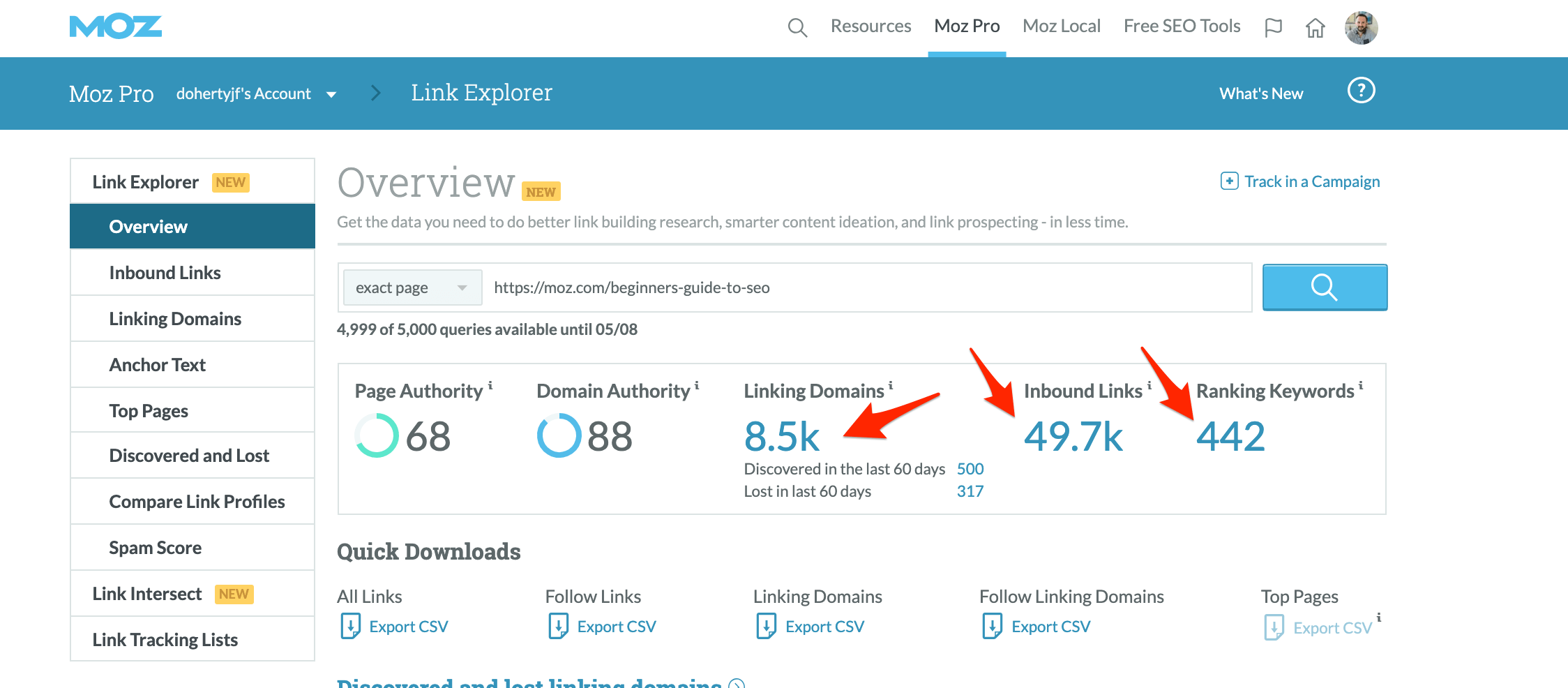
Task: Open Link Intersect sidebar item
Action: pos(193,593)
